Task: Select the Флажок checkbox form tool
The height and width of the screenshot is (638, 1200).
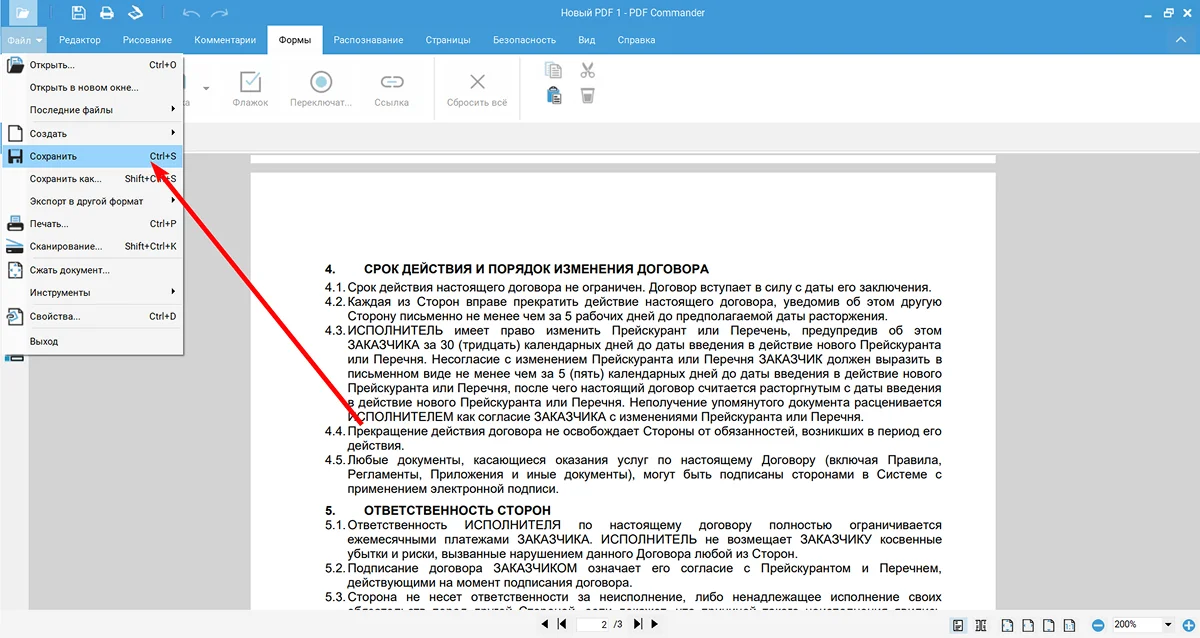Action: click(250, 89)
